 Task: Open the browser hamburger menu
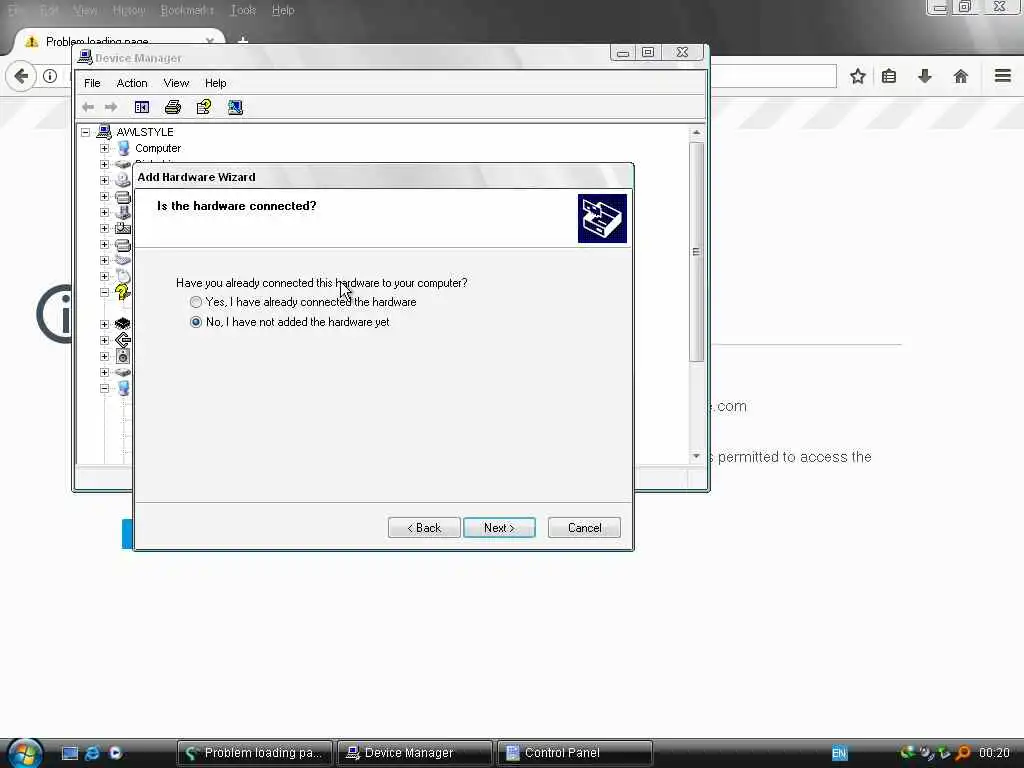(1003, 76)
